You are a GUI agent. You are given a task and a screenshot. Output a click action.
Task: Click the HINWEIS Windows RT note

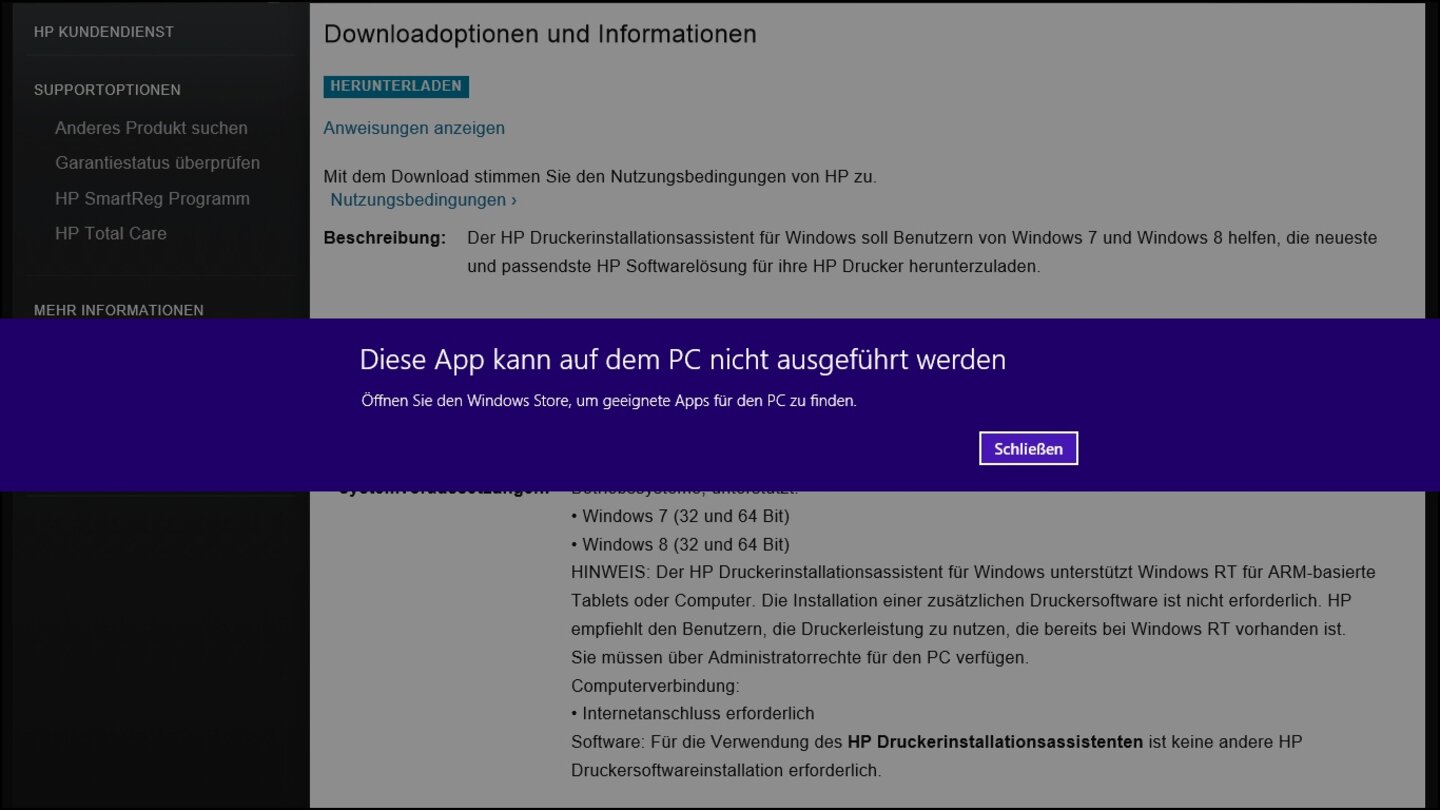point(973,601)
